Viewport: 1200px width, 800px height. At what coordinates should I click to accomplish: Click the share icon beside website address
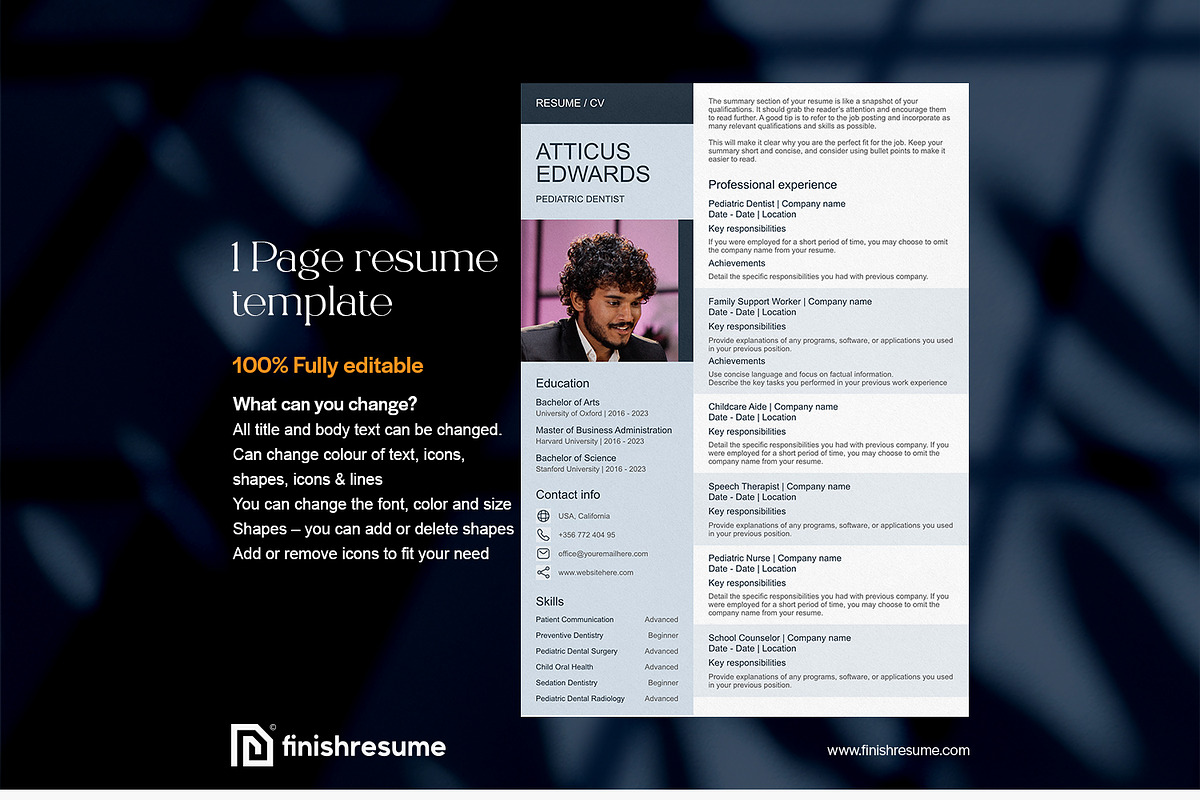point(543,572)
